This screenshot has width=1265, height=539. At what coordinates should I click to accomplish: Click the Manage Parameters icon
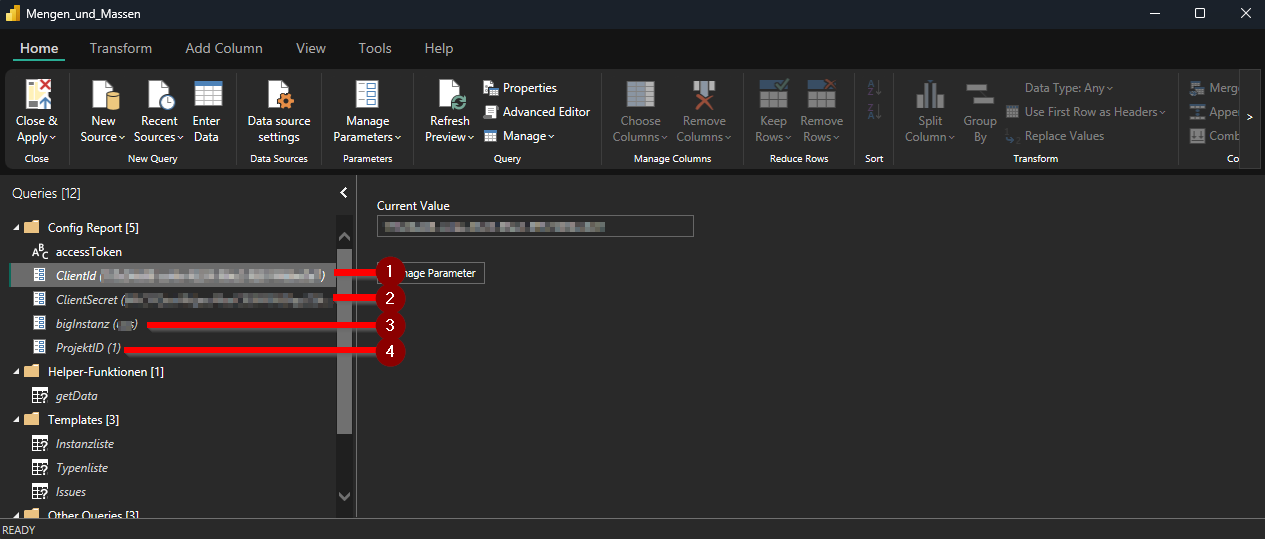367,94
